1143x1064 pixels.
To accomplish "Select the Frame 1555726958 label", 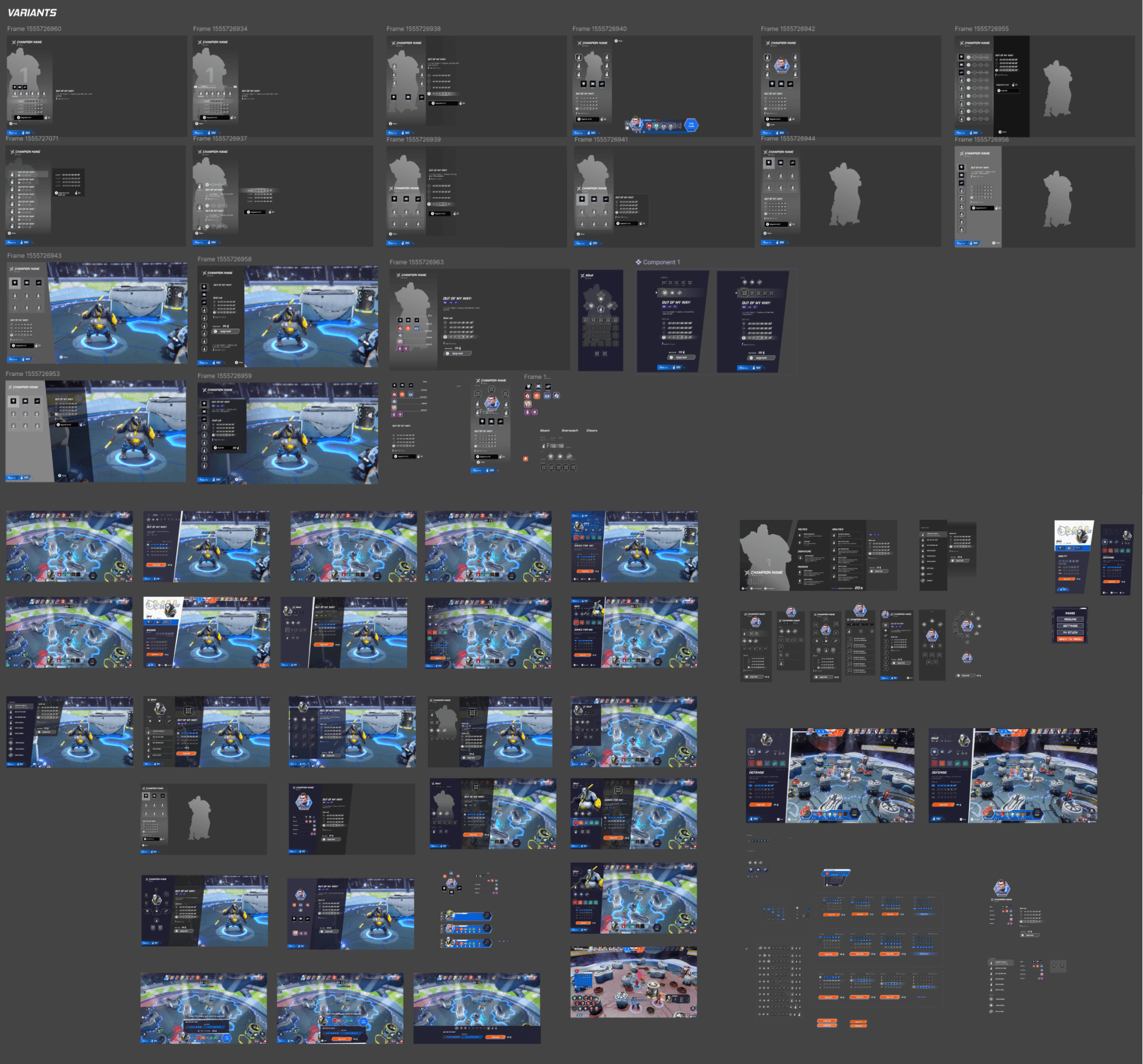I will [224, 259].
